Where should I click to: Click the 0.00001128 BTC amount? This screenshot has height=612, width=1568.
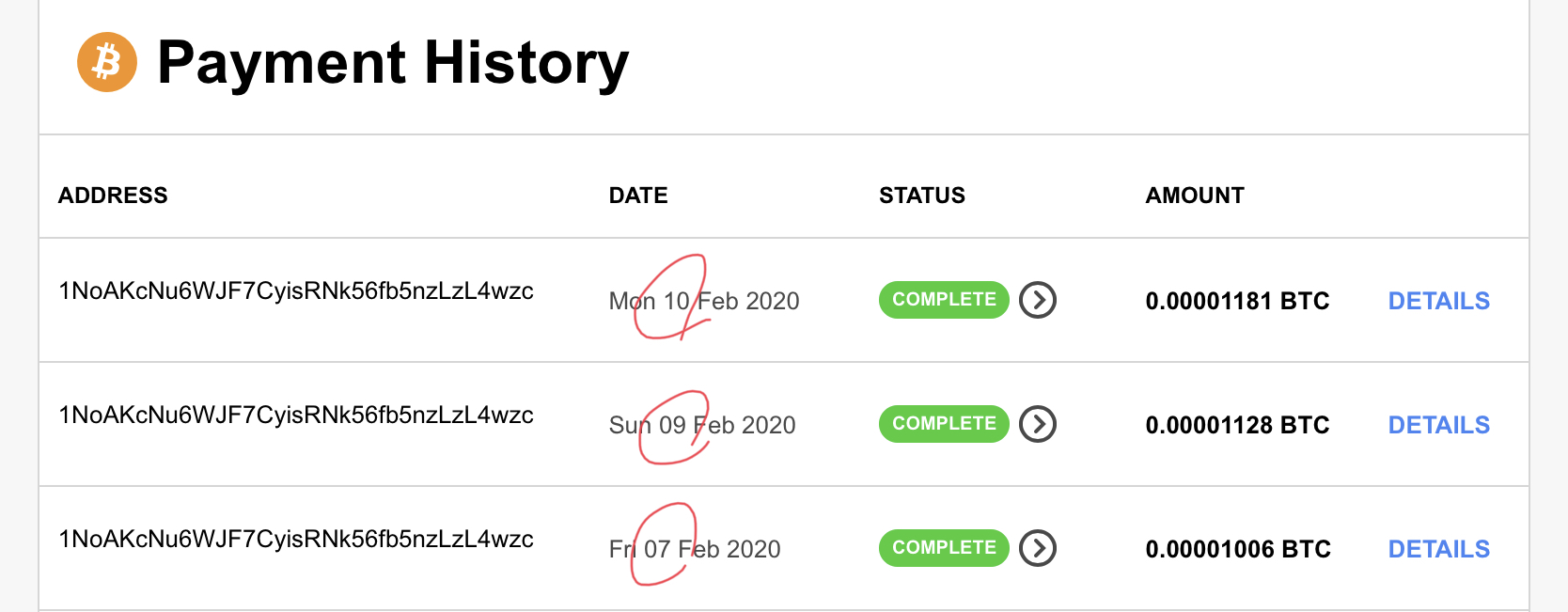[x=1237, y=425]
